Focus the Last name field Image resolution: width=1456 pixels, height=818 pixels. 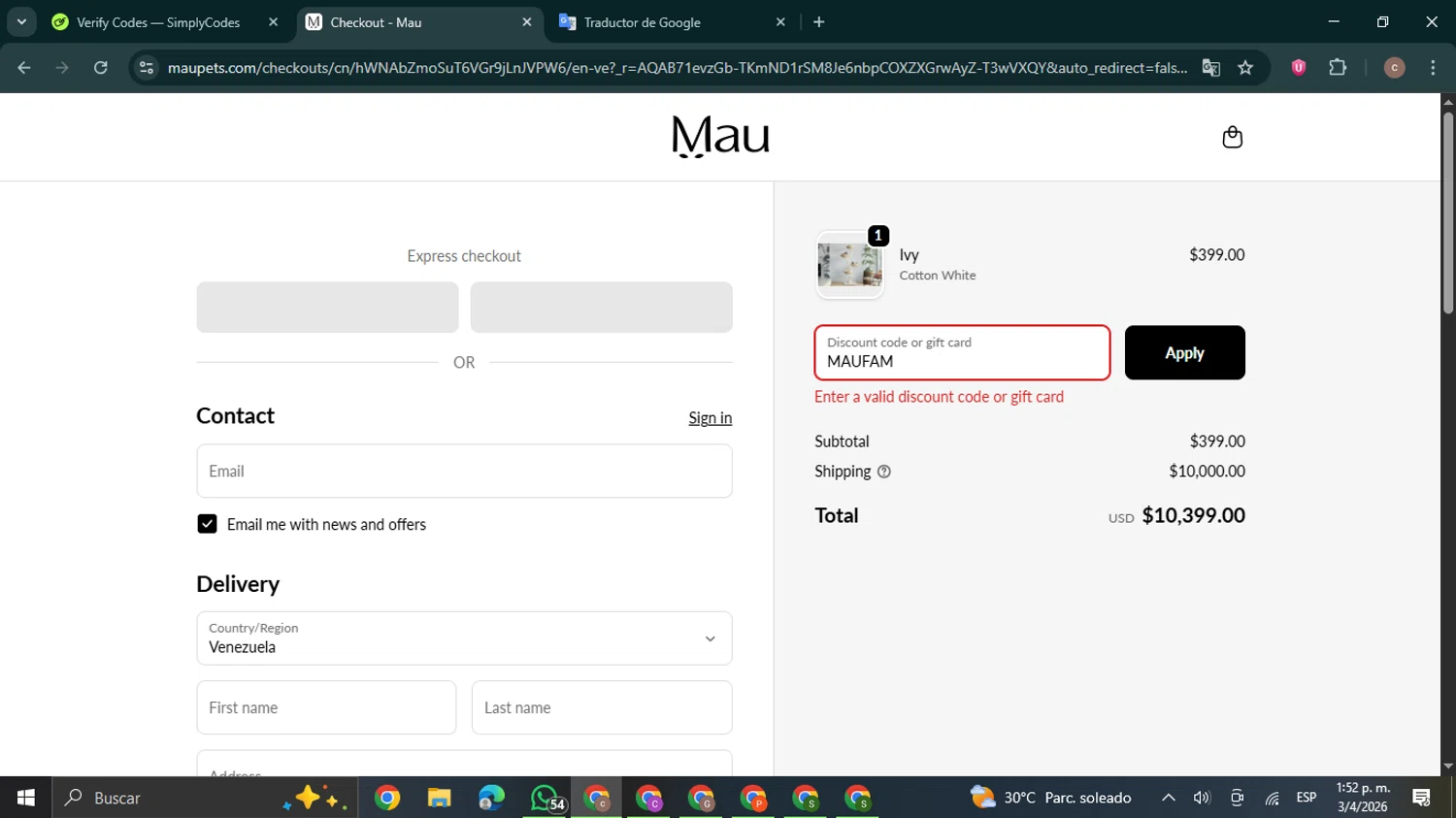tap(602, 707)
